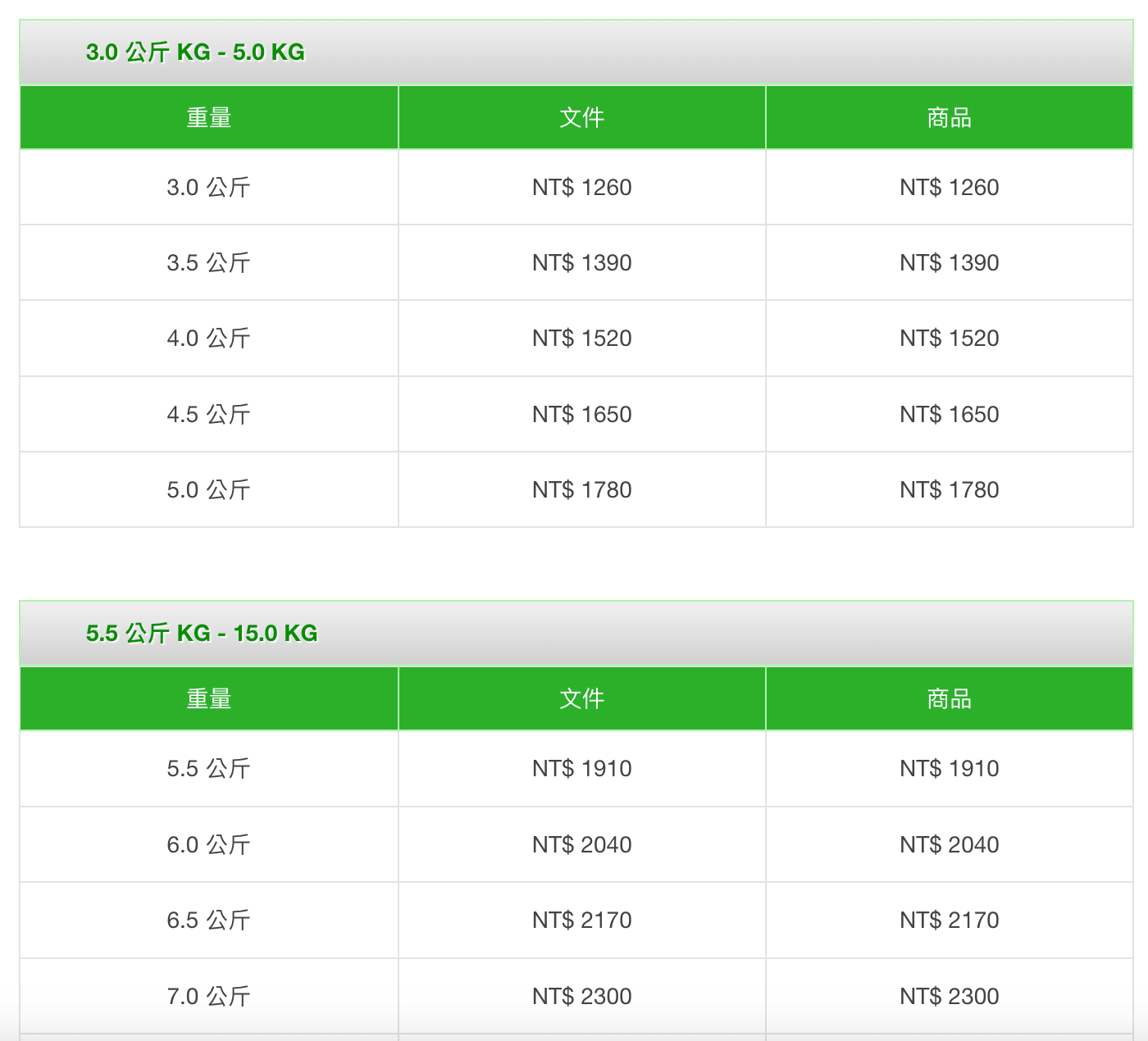The height and width of the screenshot is (1041, 1148).
Task: Click the 文件 price for 4.0 公斤
Action: 581,339
